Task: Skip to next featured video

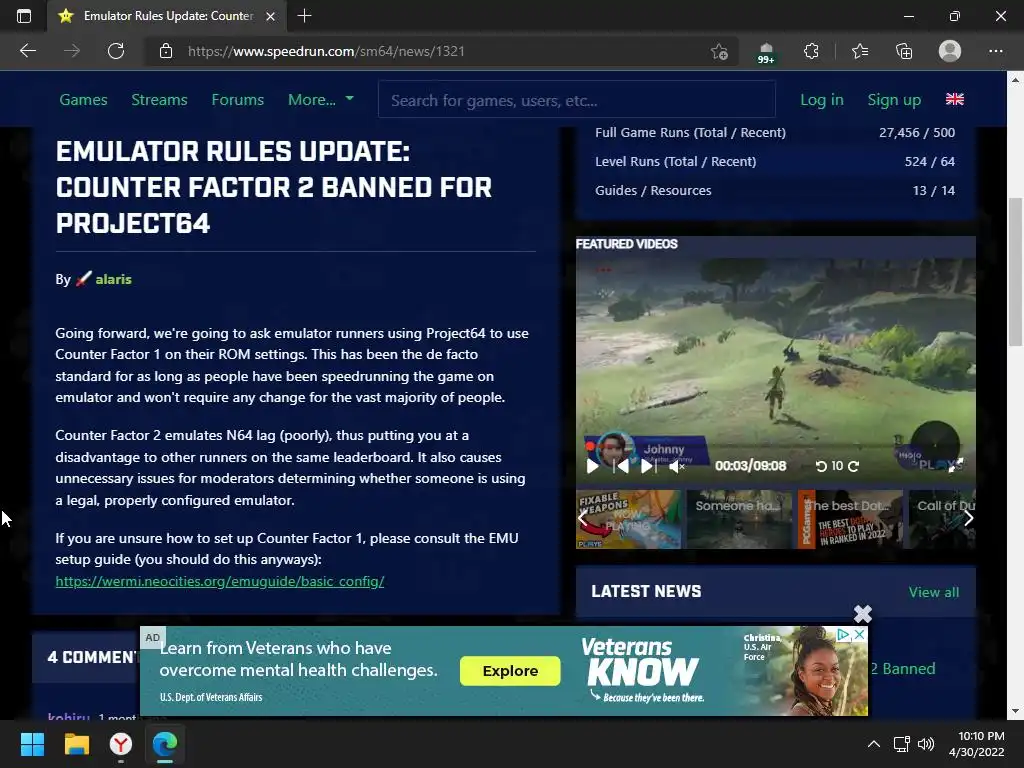Action: coord(648,466)
